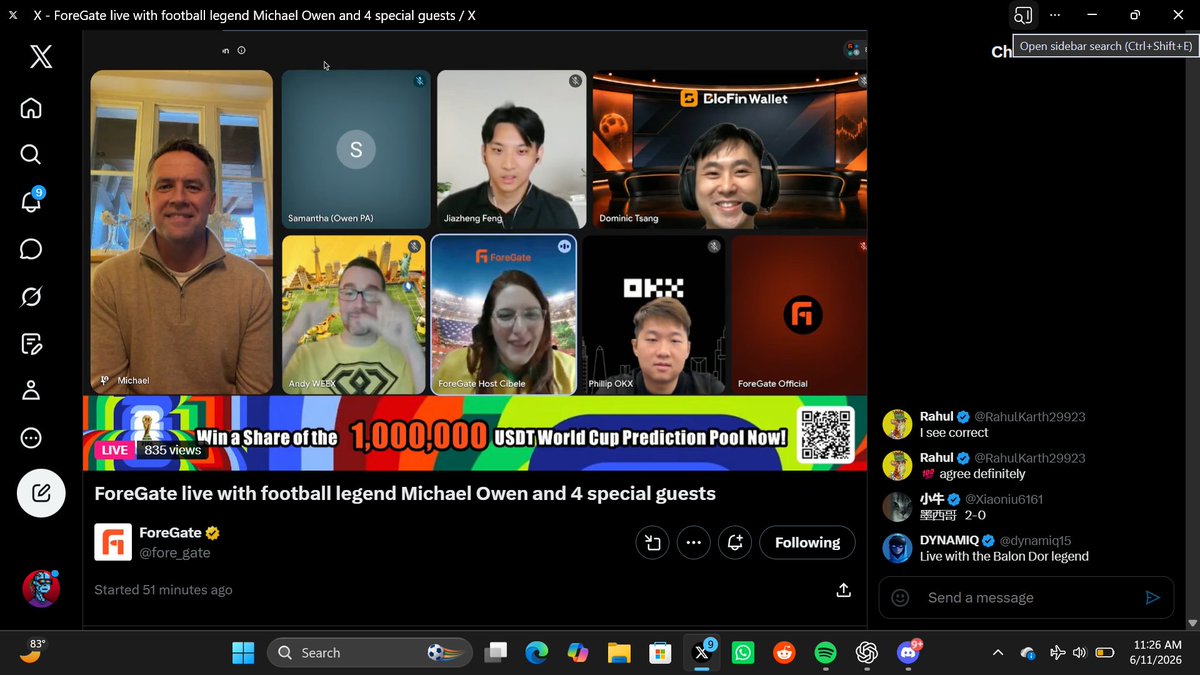
Task: Click the Phillip OKX video tile
Action: (x=654, y=314)
